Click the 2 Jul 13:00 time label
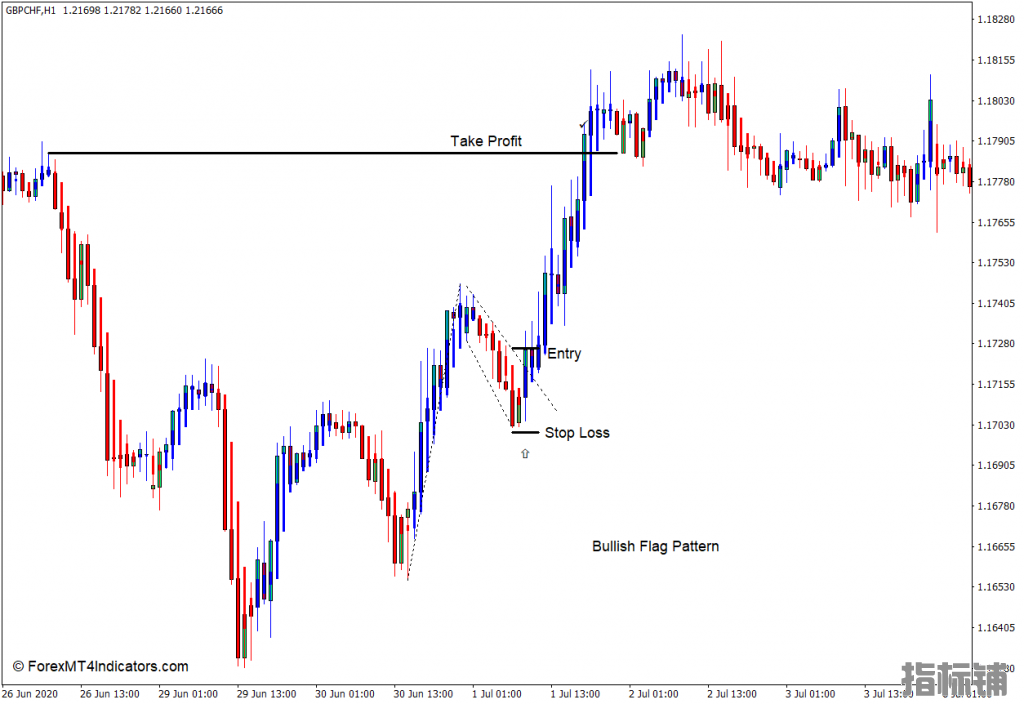The image size is (1024, 704). tap(734, 694)
